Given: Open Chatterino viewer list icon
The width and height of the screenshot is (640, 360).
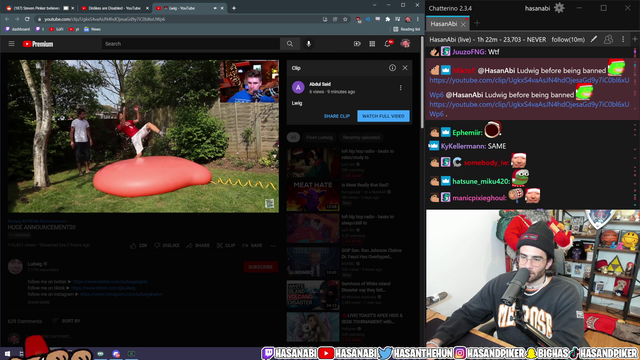Looking at the screenshot, I should (x=608, y=39).
